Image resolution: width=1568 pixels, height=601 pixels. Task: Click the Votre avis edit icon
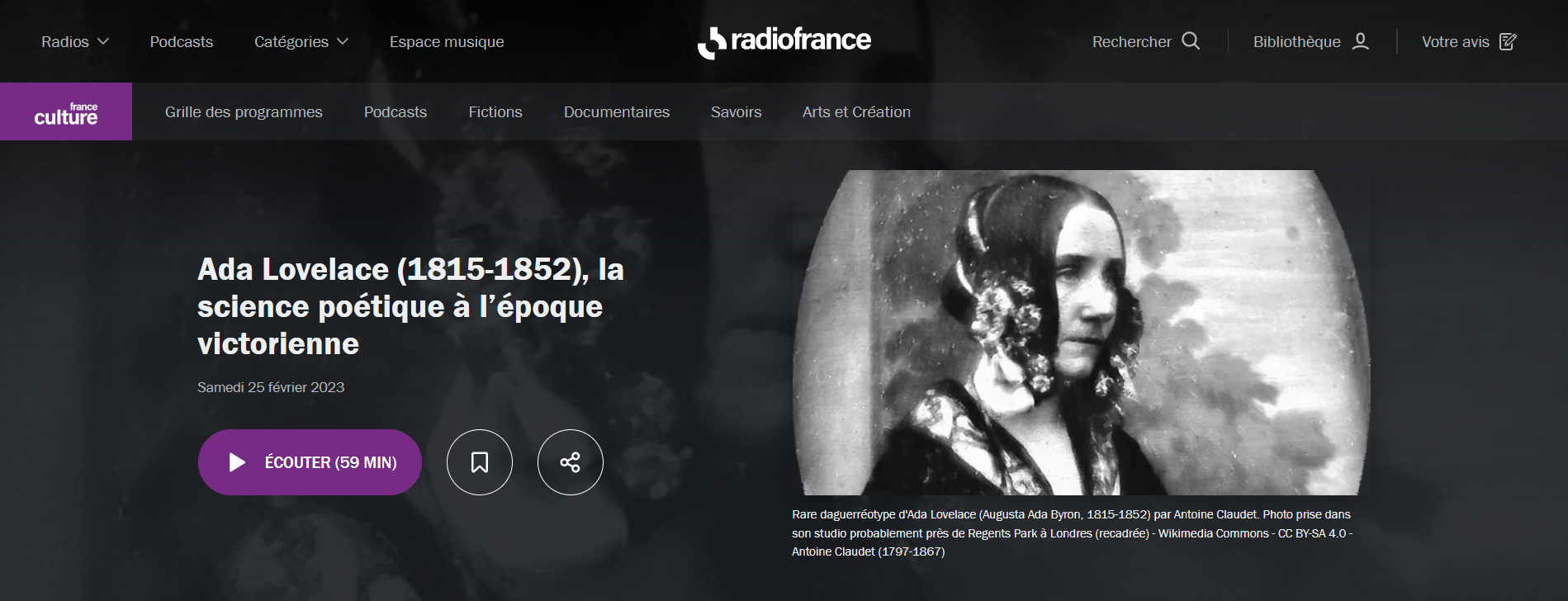click(1508, 41)
